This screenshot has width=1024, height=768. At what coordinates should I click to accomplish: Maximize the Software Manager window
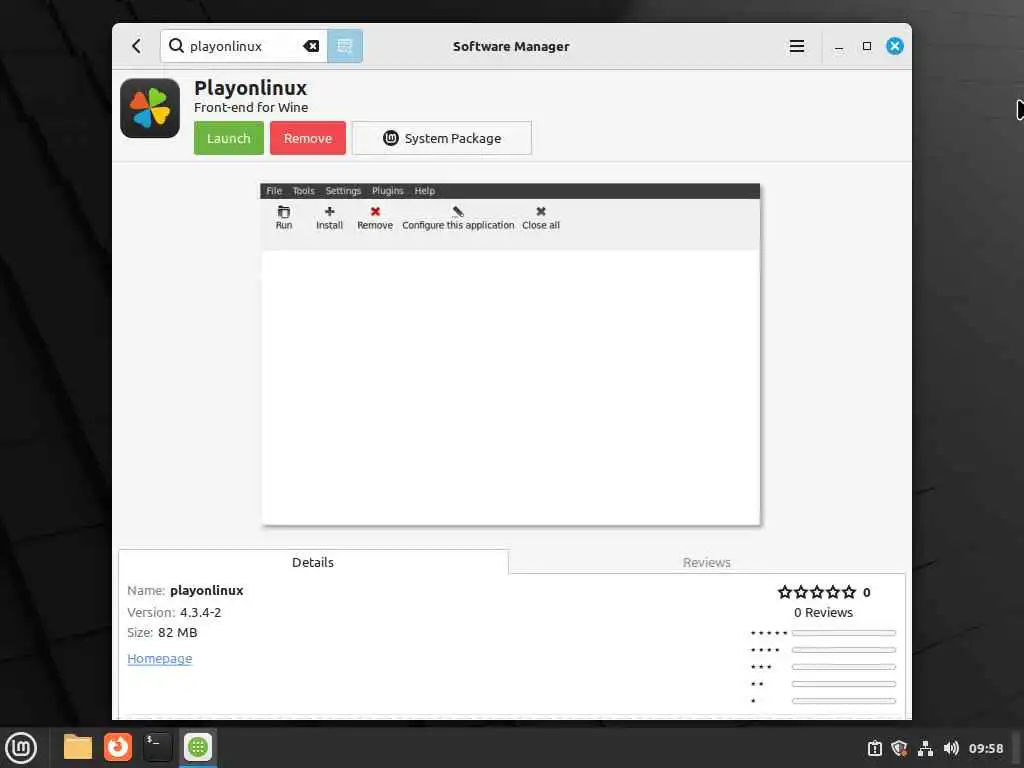[x=867, y=46]
